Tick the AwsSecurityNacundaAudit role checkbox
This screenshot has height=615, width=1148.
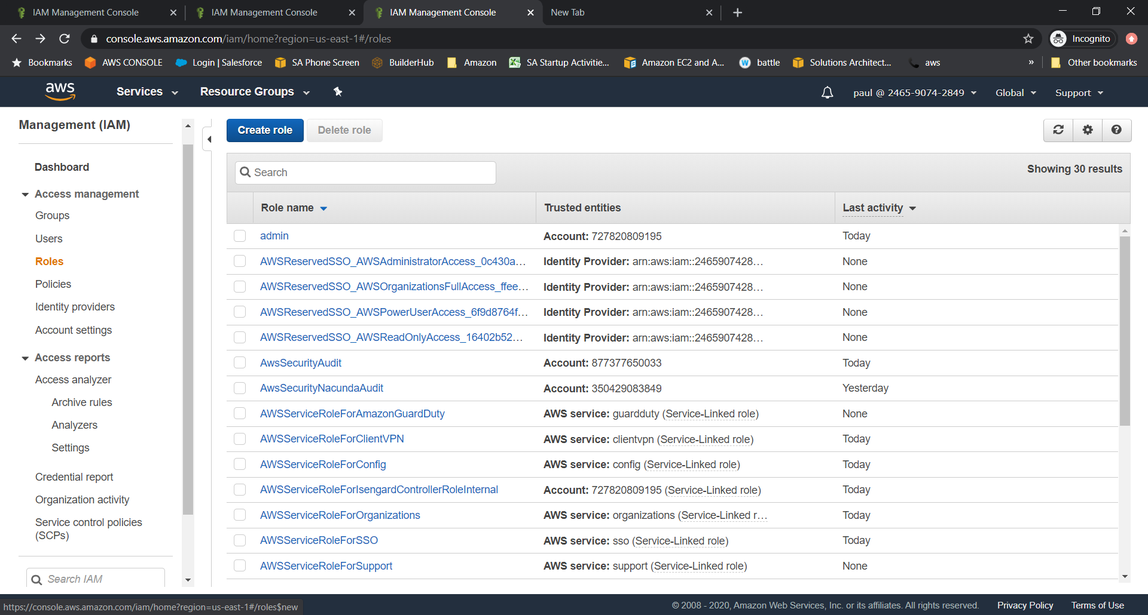tap(239, 388)
